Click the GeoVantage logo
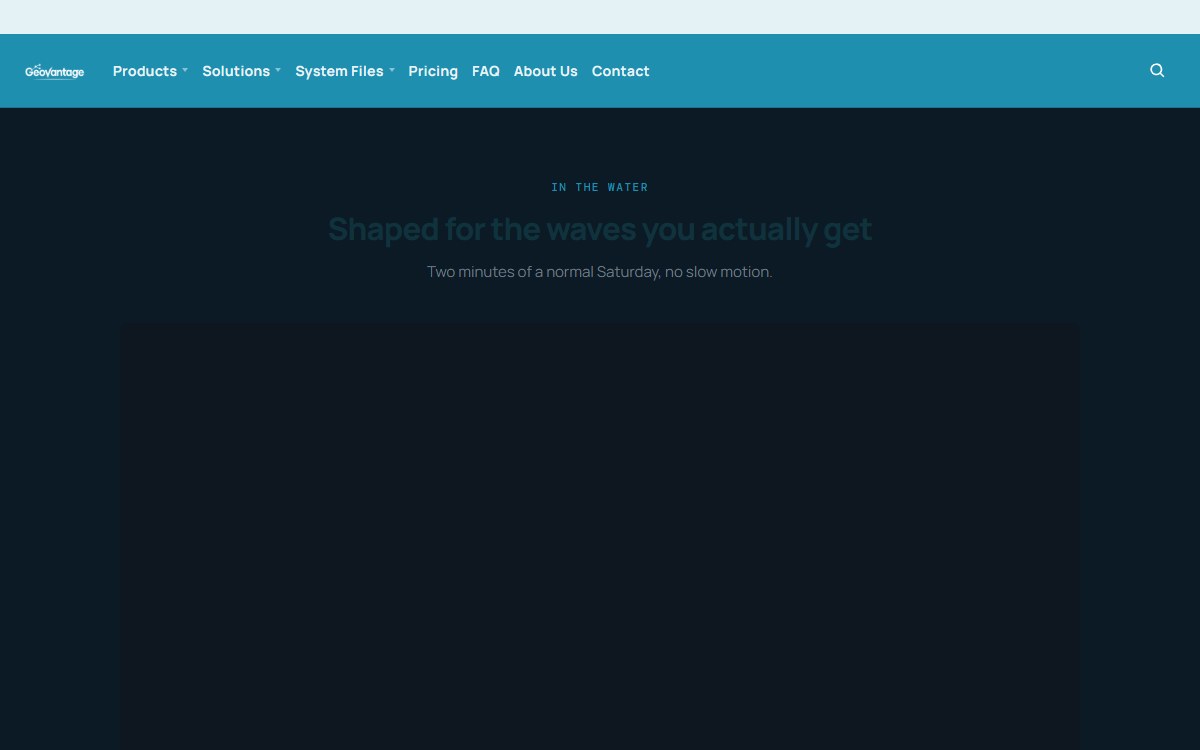 coord(55,71)
